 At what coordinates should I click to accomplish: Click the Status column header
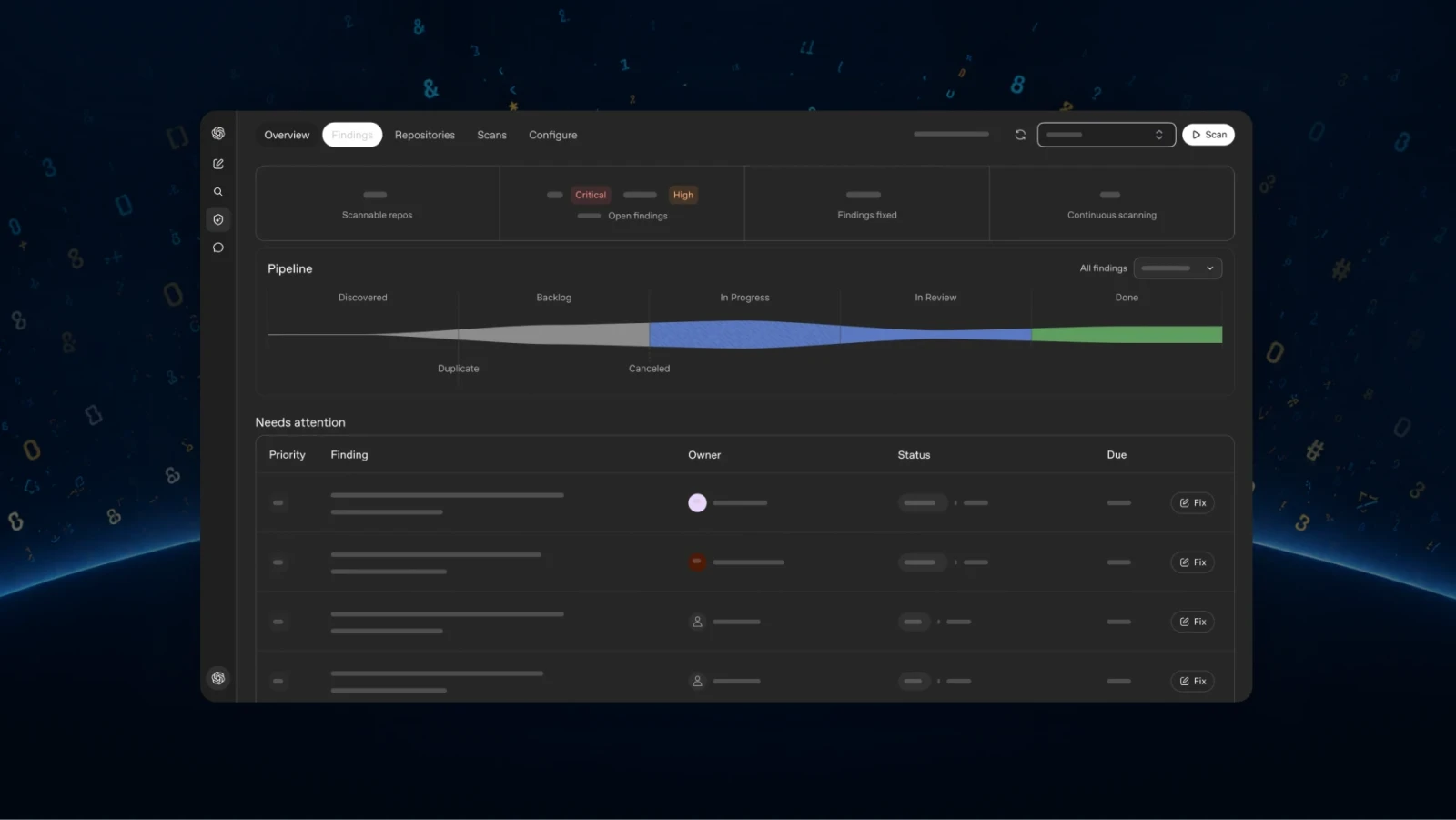(x=914, y=455)
